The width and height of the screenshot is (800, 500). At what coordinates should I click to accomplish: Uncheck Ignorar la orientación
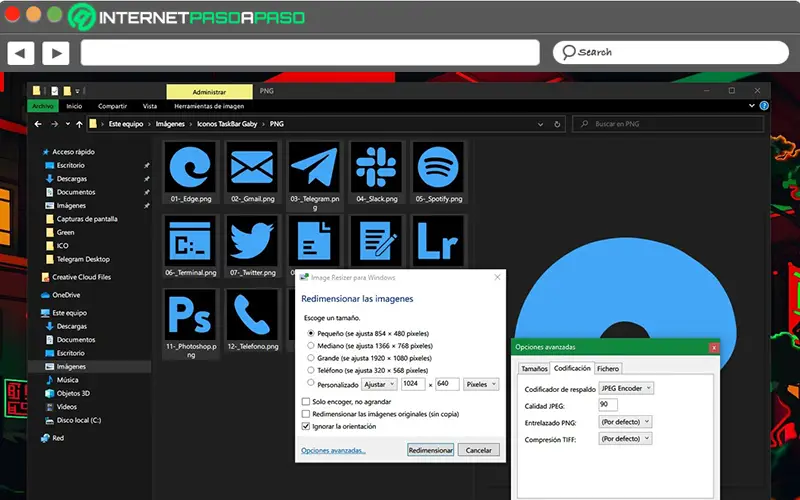point(306,426)
